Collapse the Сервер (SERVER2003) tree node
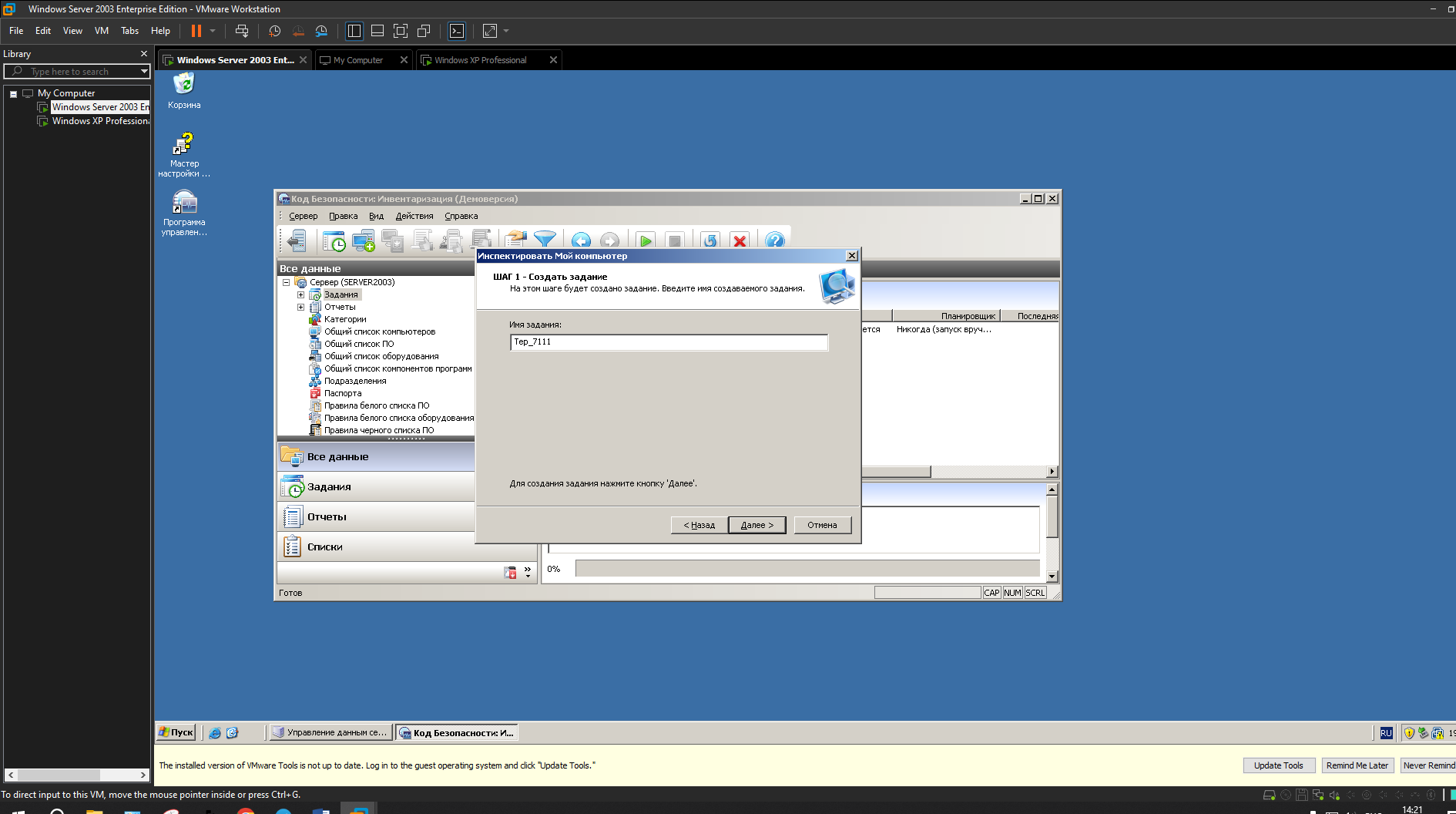The height and width of the screenshot is (814, 1456). 286,282
